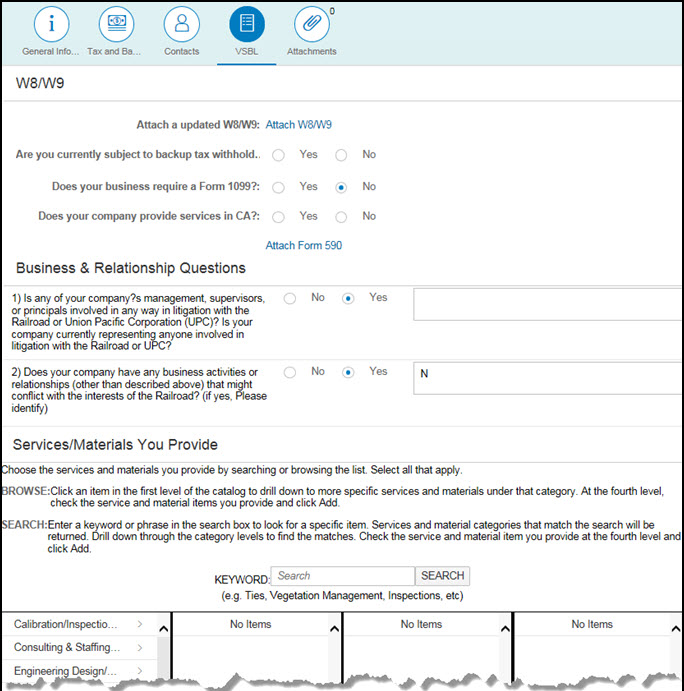
Task: Select the VSBL document icon
Action: 247,24
